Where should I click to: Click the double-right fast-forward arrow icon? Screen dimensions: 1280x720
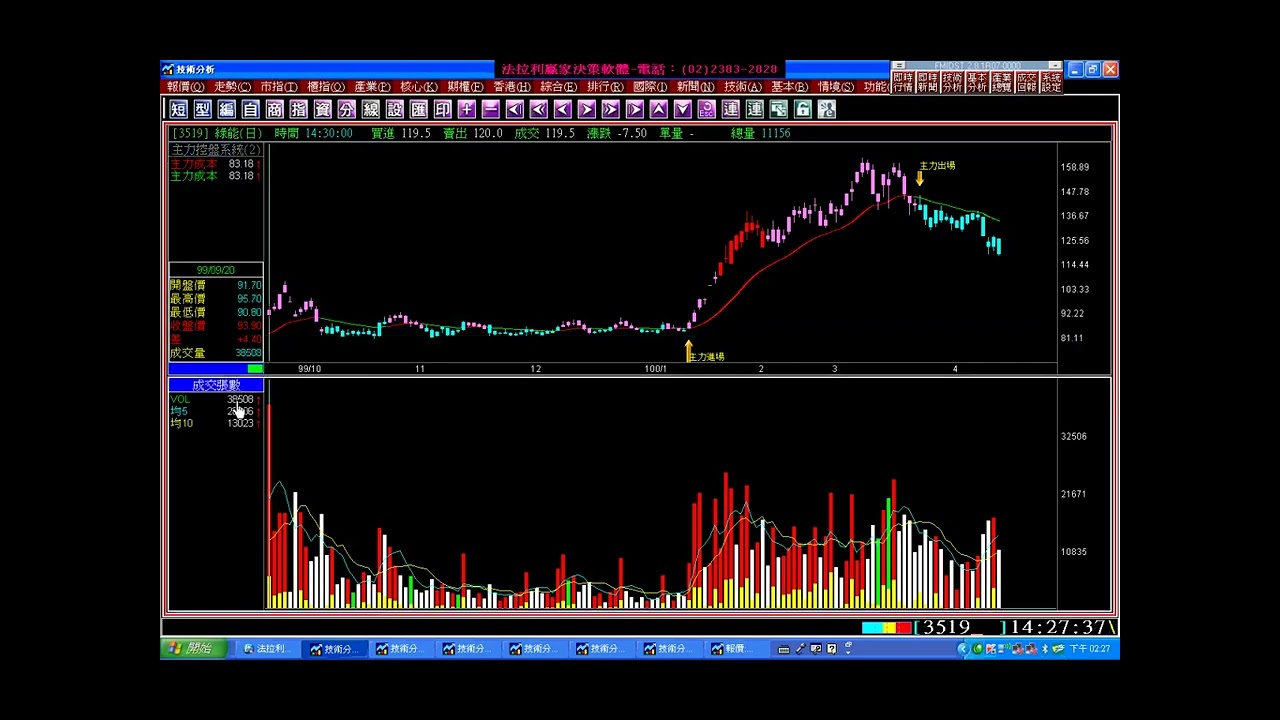[x=610, y=110]
